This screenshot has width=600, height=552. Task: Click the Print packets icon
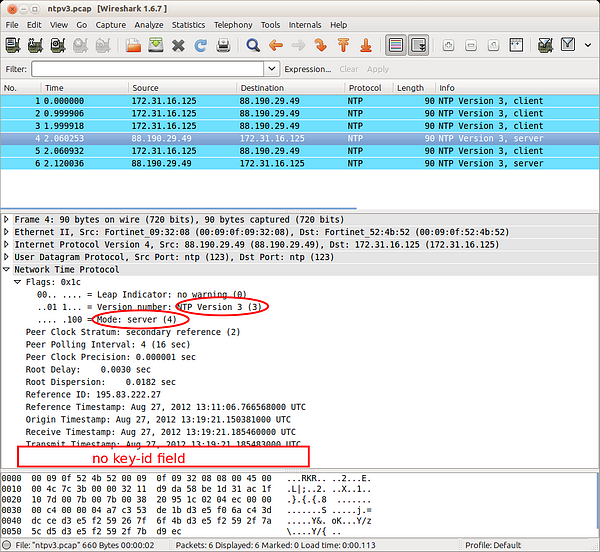(223, 45)
